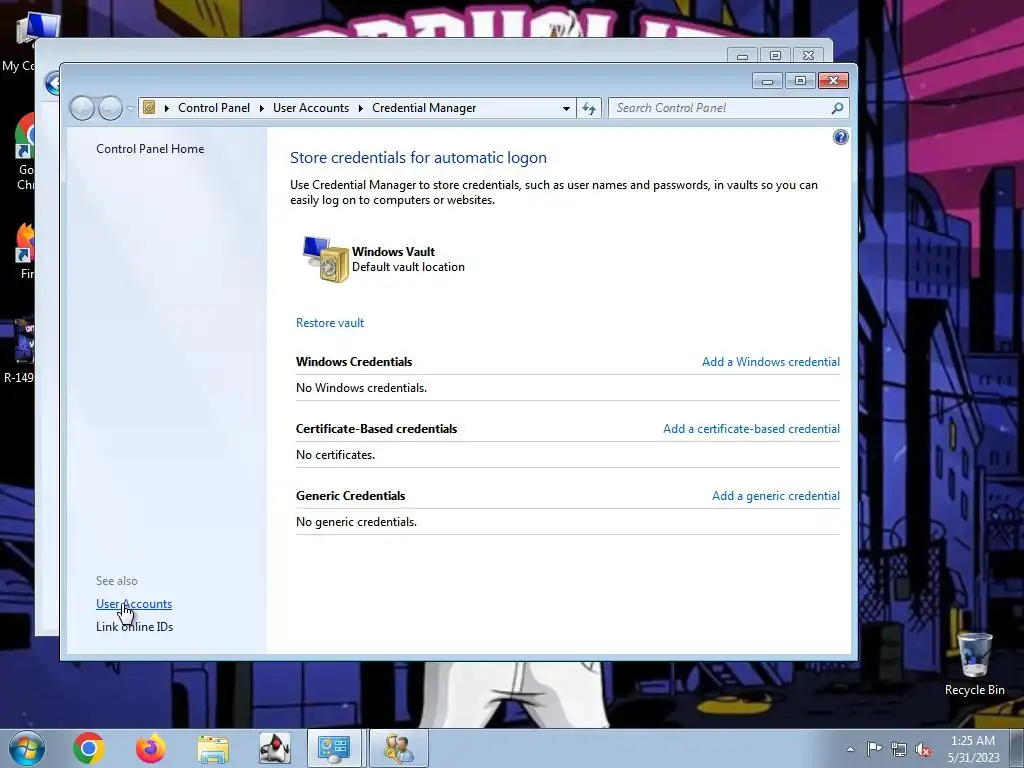Screen dimensions: 1024x768
Task: Switch to Control Panel taskbar button
Action: tap(334, 748)
